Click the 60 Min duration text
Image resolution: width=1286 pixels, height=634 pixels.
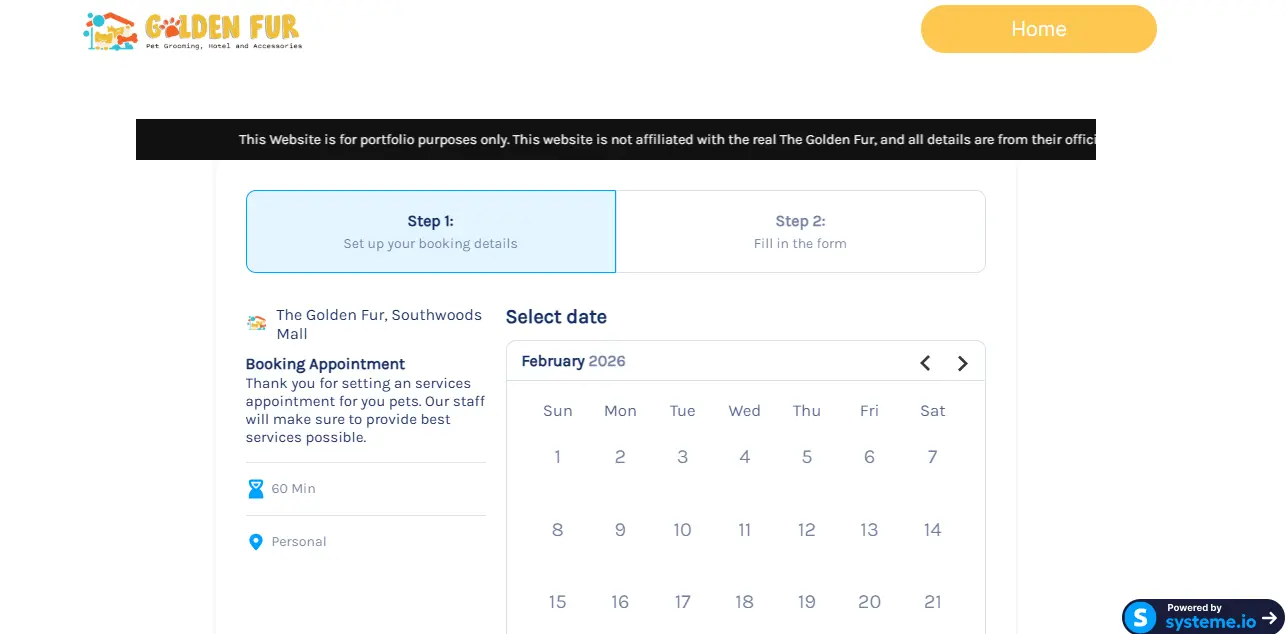pos(293,489)
